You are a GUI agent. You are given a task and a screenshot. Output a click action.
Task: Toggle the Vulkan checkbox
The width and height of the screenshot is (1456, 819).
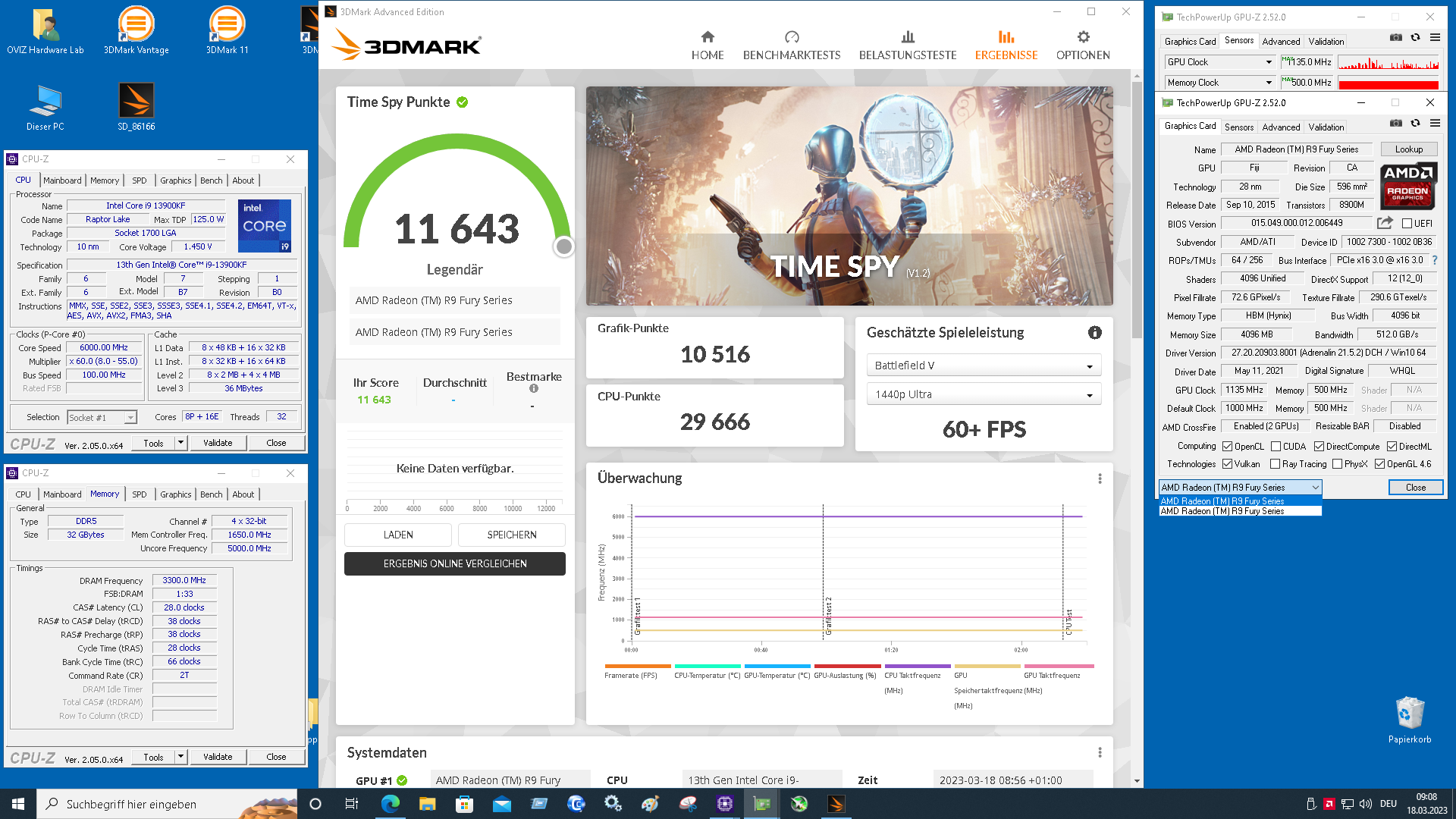(1227, 464)
